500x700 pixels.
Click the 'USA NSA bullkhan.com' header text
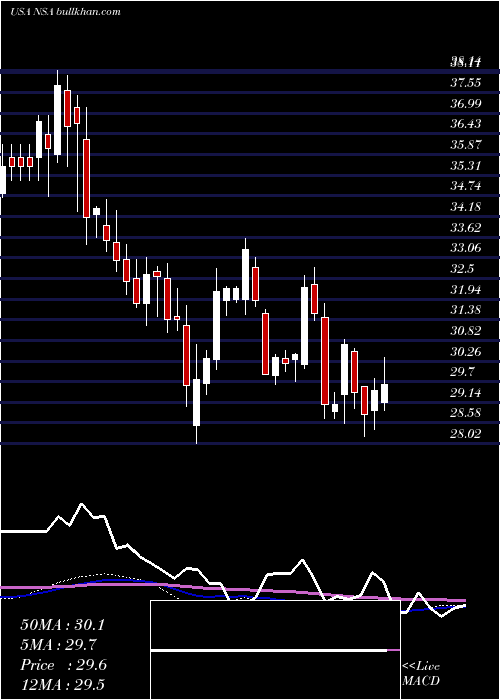tap(65, 12)
